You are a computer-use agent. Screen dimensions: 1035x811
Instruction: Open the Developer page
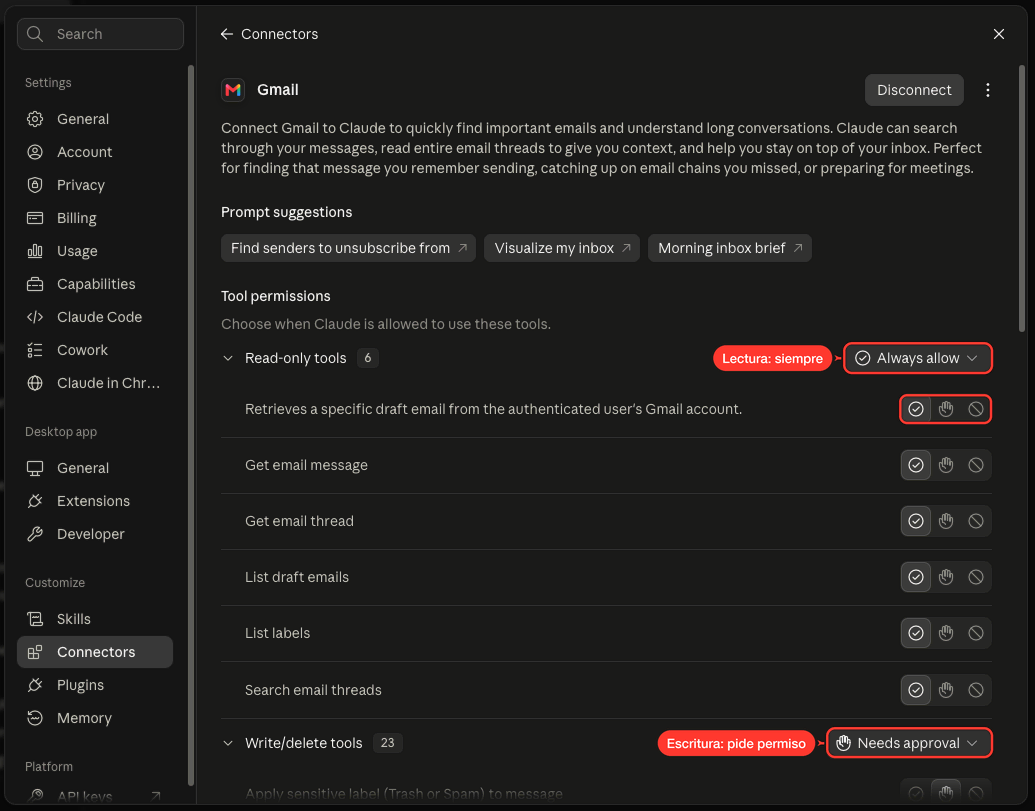(95, 535)
